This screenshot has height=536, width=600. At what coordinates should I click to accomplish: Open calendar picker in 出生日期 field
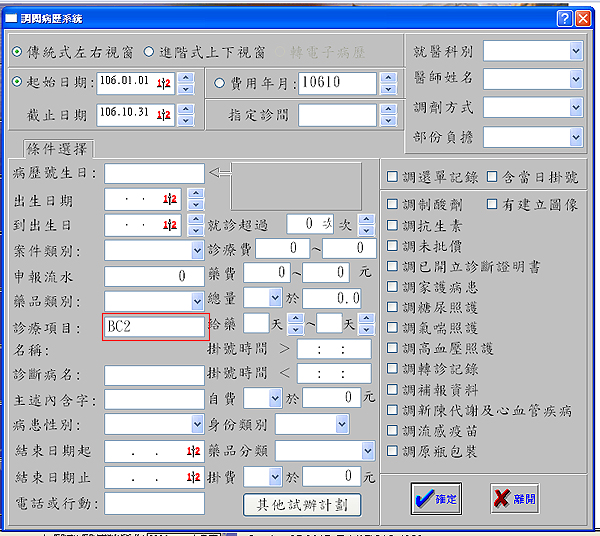(x=170, y=200)
